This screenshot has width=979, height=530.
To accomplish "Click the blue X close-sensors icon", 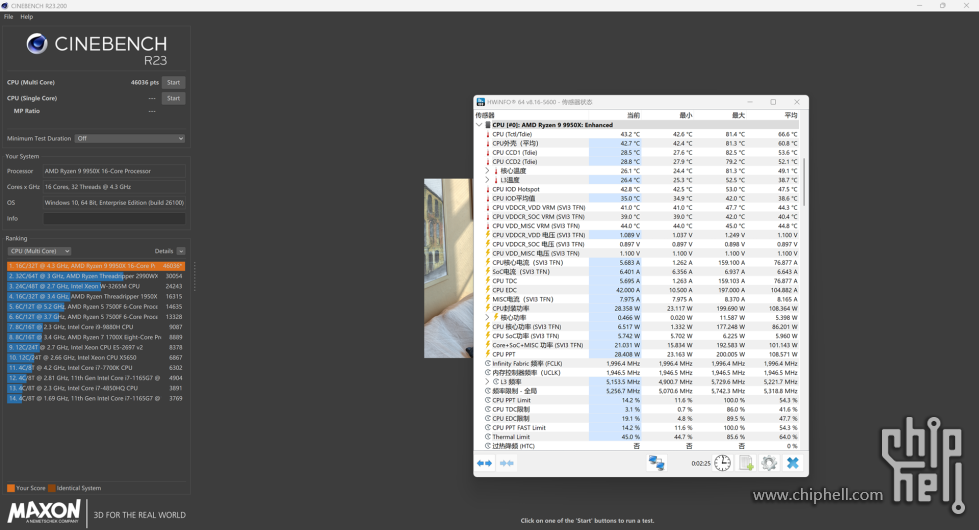I will pos(792,463).
